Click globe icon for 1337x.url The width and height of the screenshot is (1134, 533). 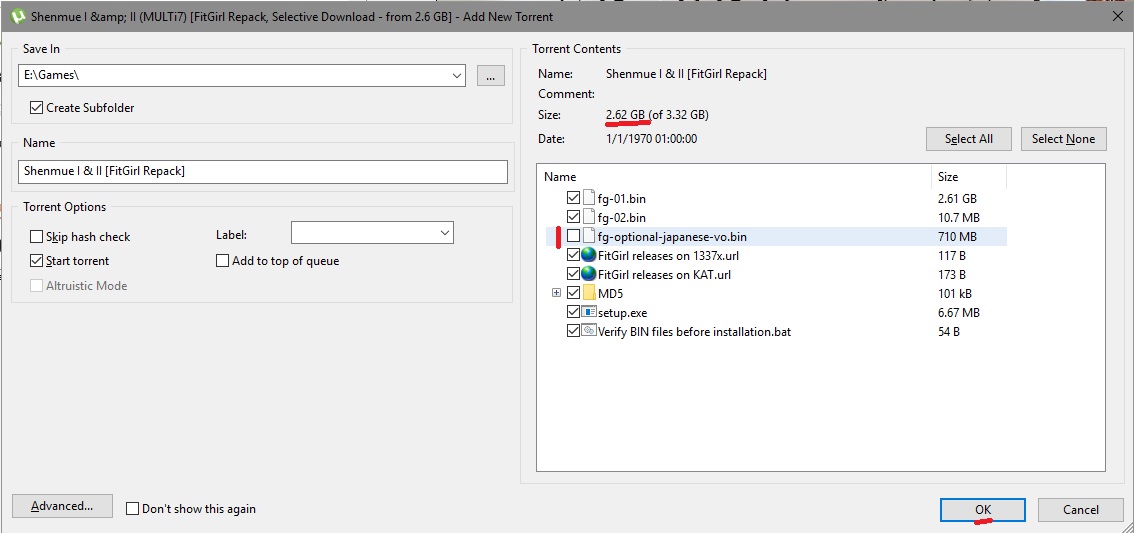[588, 255]
